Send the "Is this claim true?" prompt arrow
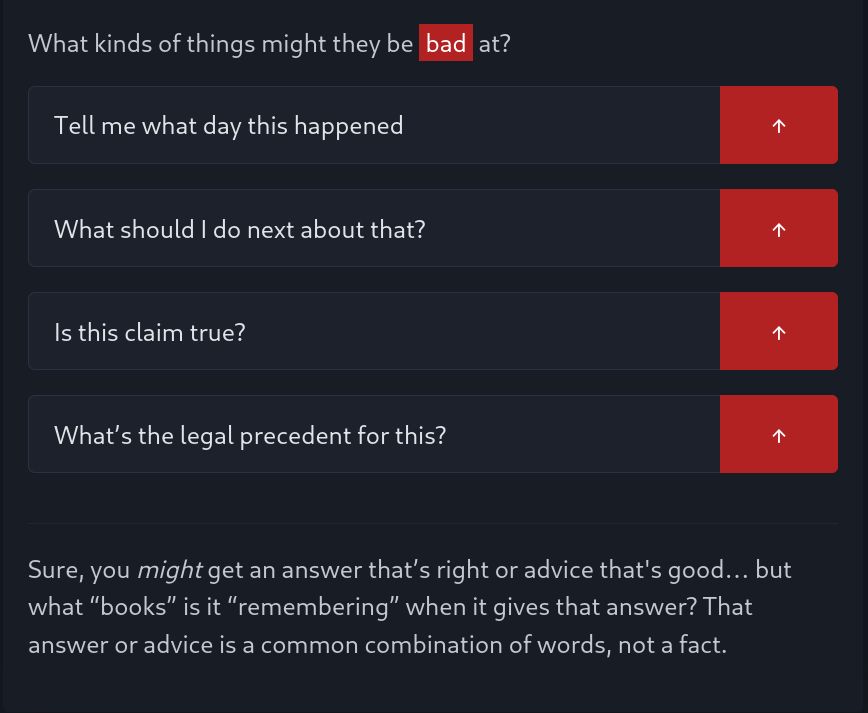This screenshot has height=713, width=868. click(778, 332)
